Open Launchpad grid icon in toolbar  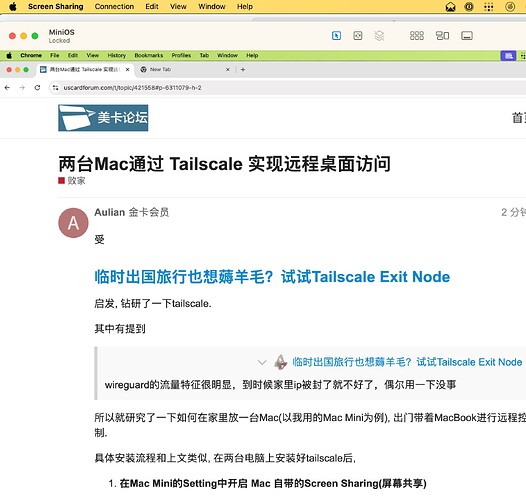click(x=417, y=36)
